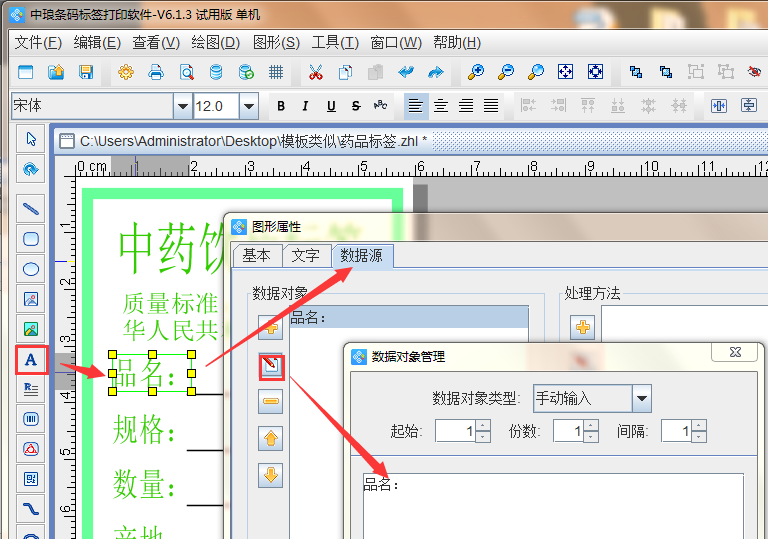
Task: Select the text tool (A) in sidebar
Action: (31, 359)
